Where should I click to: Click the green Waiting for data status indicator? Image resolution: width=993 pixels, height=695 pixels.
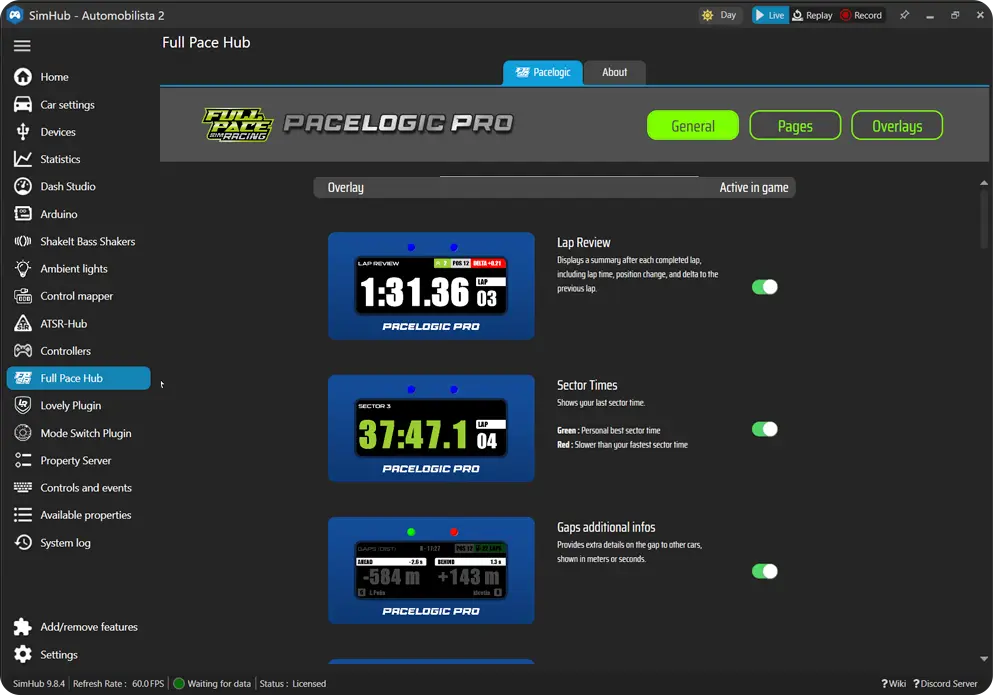179,684
